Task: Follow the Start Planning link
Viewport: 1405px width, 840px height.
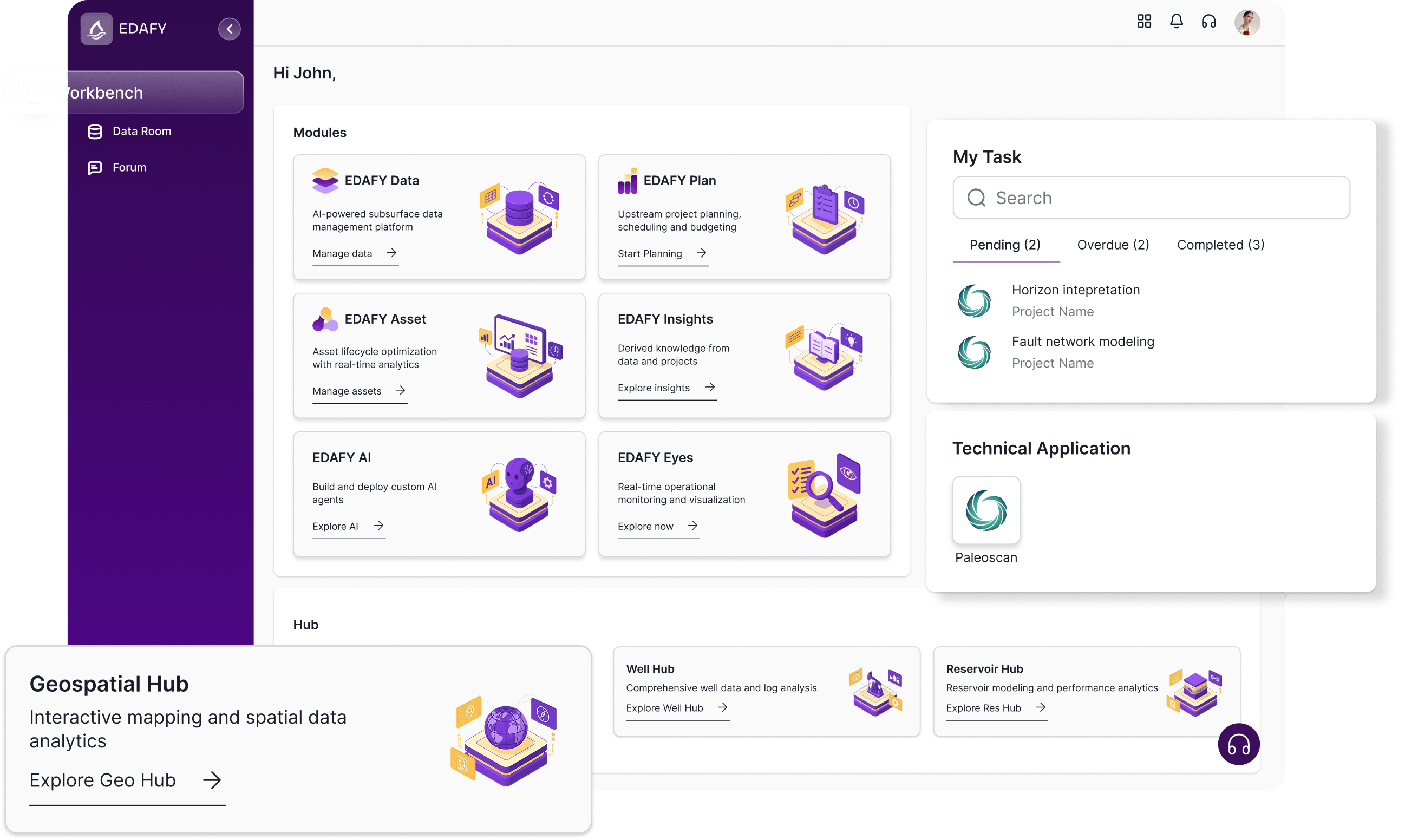Action: click(x=663, y=254)
